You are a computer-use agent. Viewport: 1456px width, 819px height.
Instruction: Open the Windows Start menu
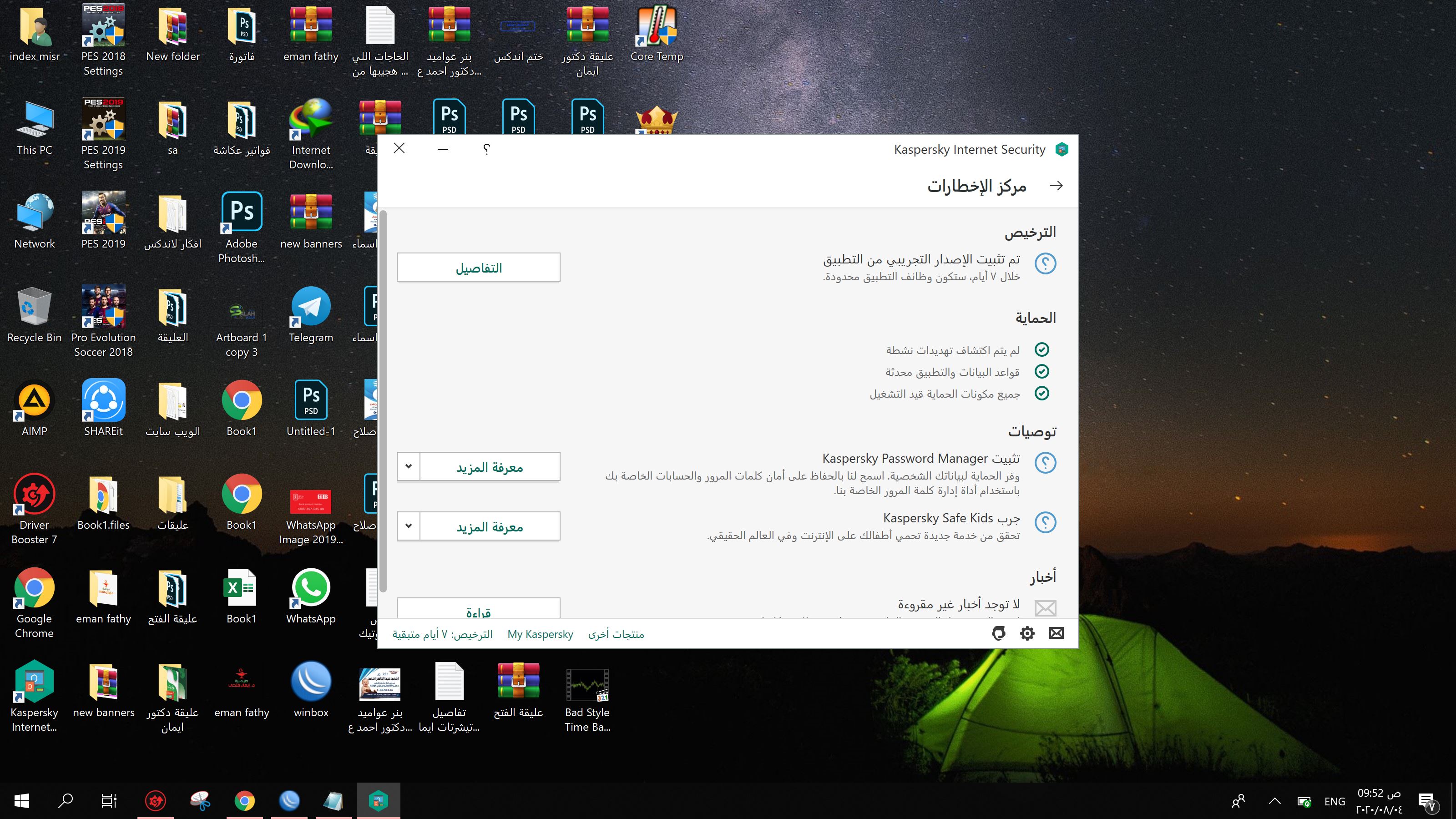point(21,801)
